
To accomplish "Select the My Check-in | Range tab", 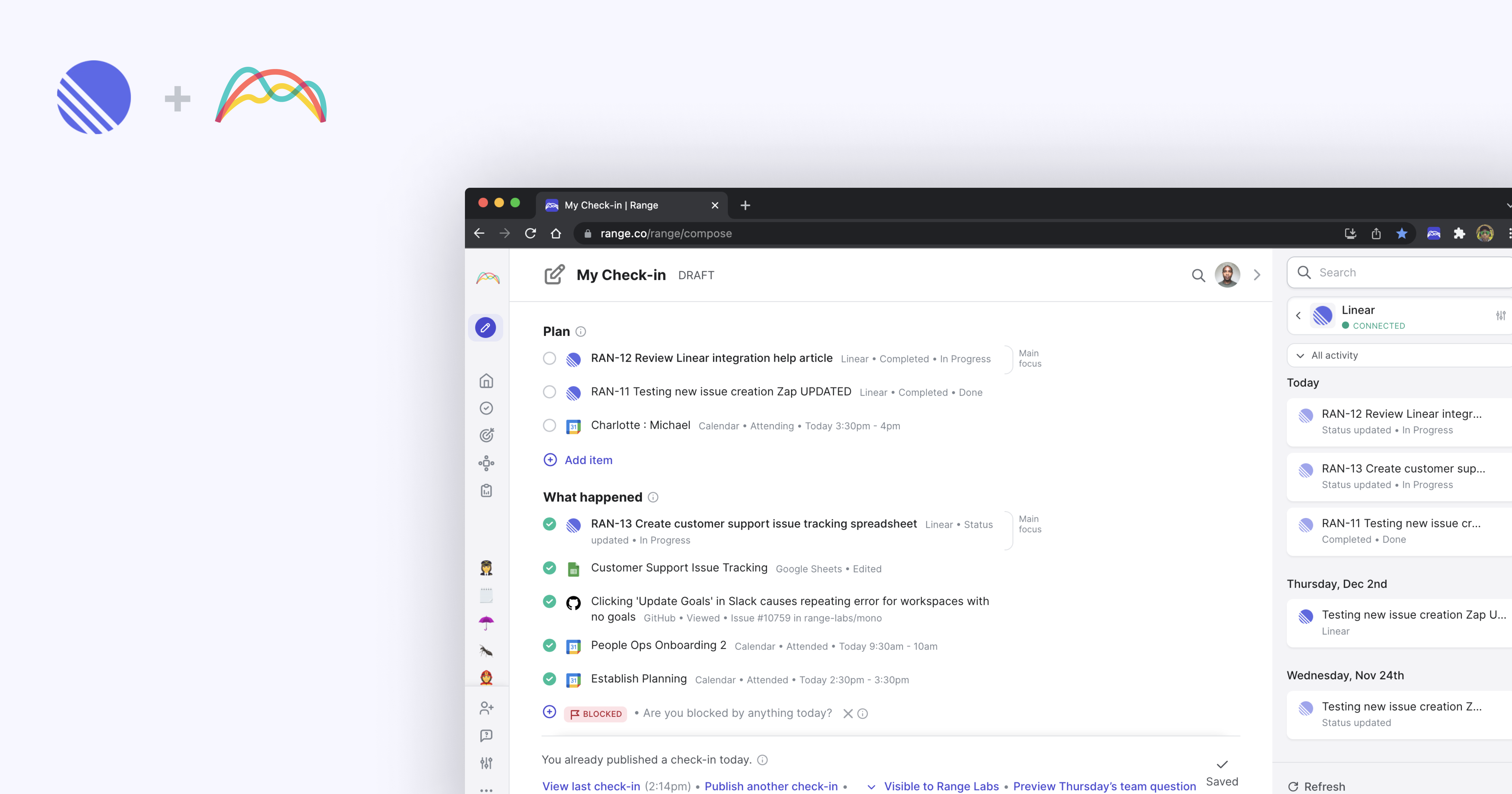I will pyautogui.click(x=632, y=205).
